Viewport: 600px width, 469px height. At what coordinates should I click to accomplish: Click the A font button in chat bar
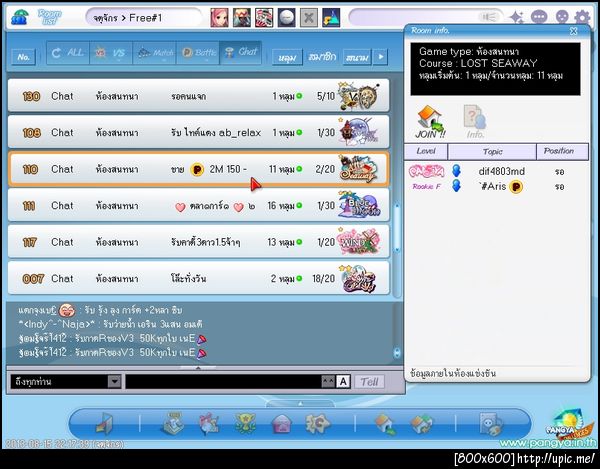pos(343,381)
